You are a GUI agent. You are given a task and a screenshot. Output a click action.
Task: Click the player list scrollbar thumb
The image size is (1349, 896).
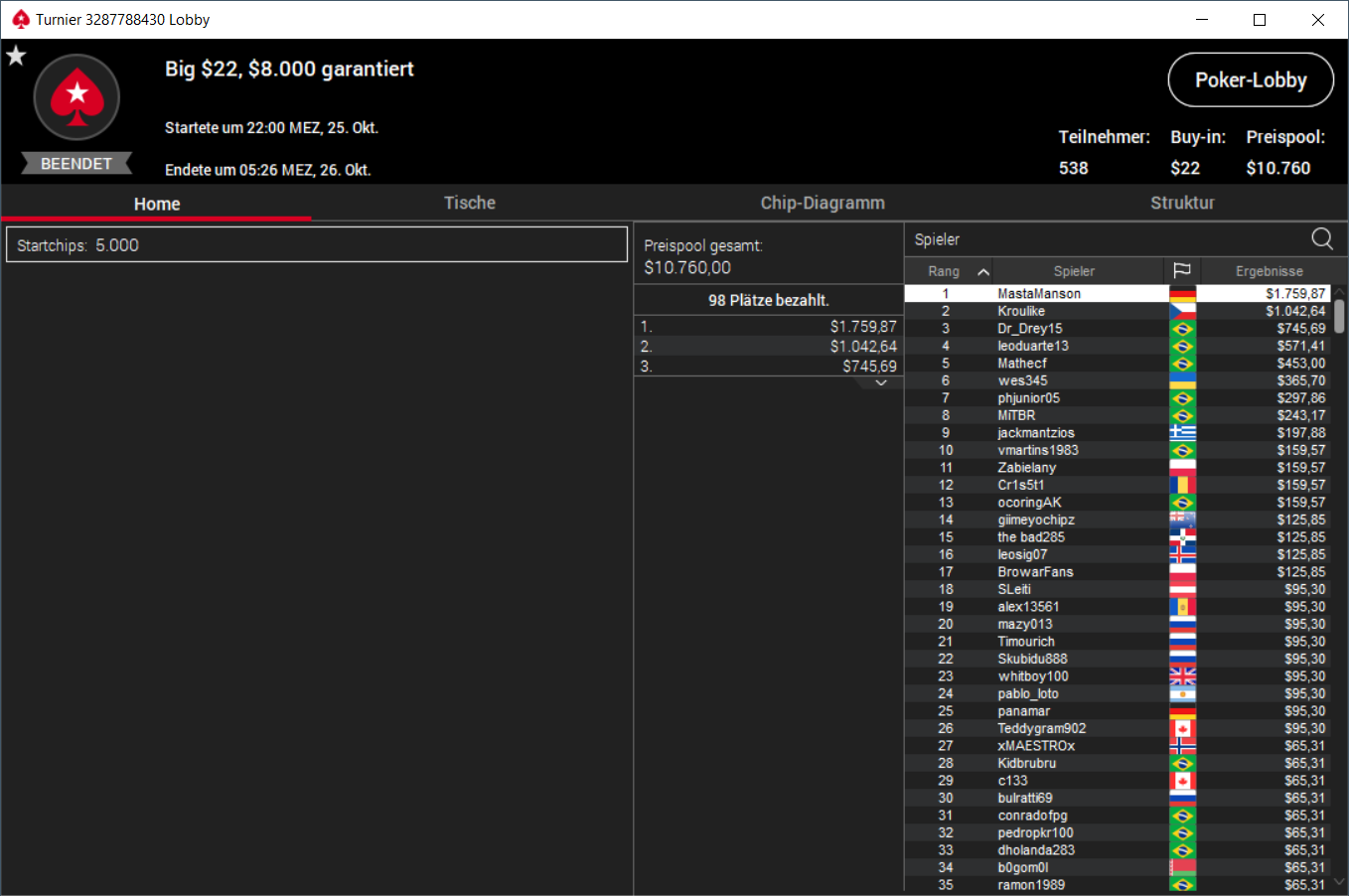[1339, 316]
